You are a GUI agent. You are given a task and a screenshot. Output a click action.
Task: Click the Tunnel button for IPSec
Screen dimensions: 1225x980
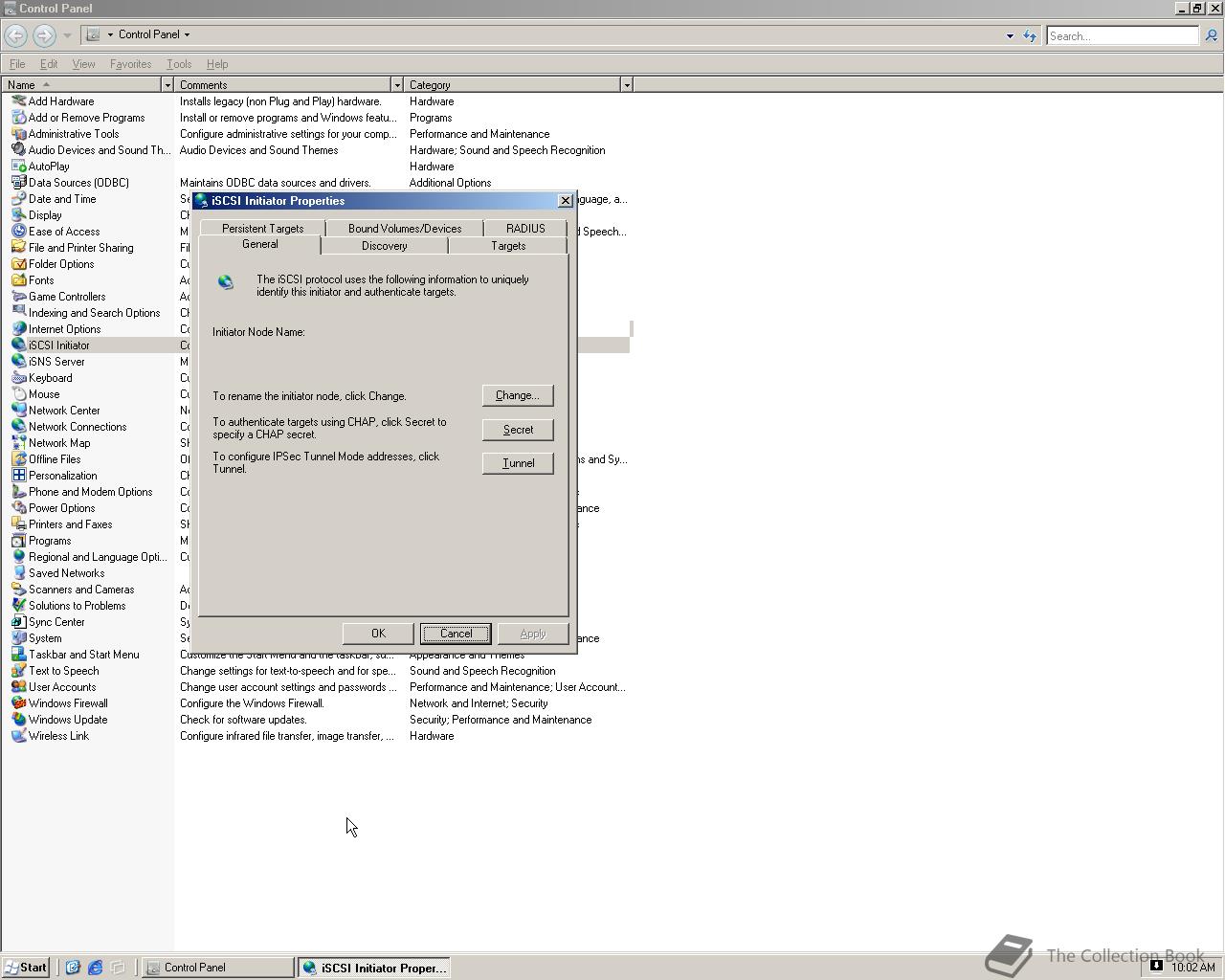(518, 463)
